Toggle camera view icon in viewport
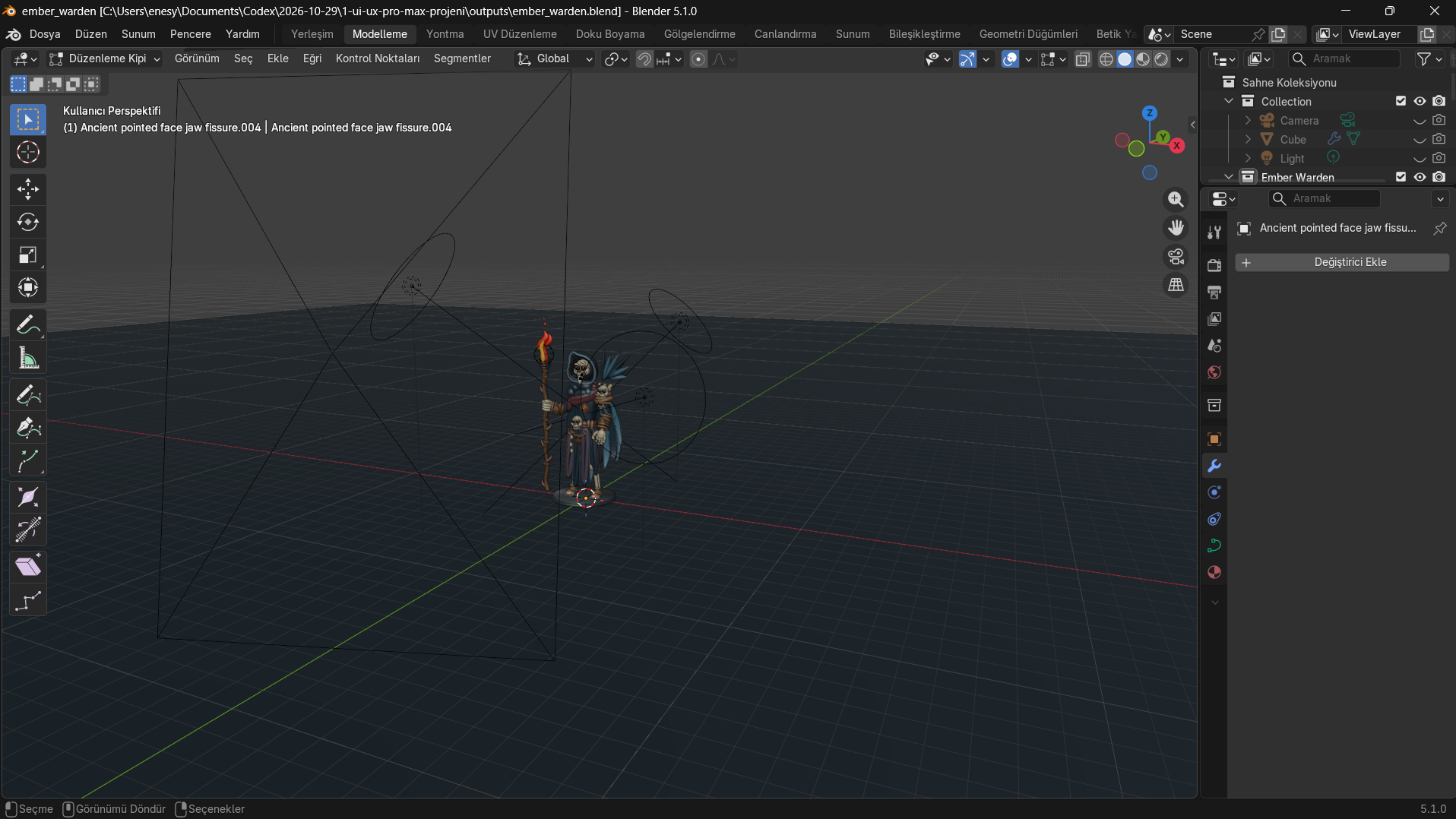The width and height of the screenshot is (1456, 819). [x=1176, y=257]
